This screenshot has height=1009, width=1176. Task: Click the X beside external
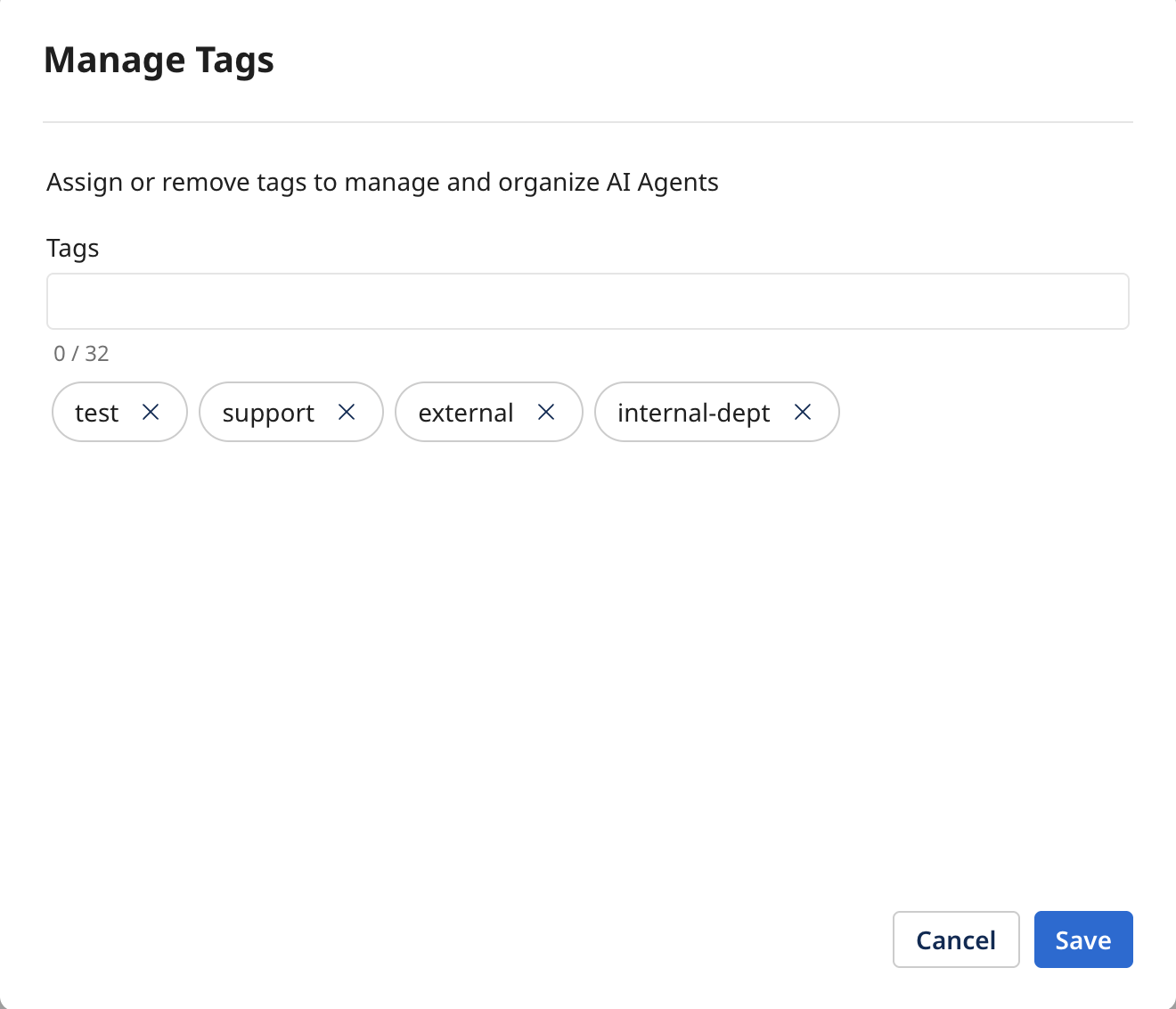(547, 412)
